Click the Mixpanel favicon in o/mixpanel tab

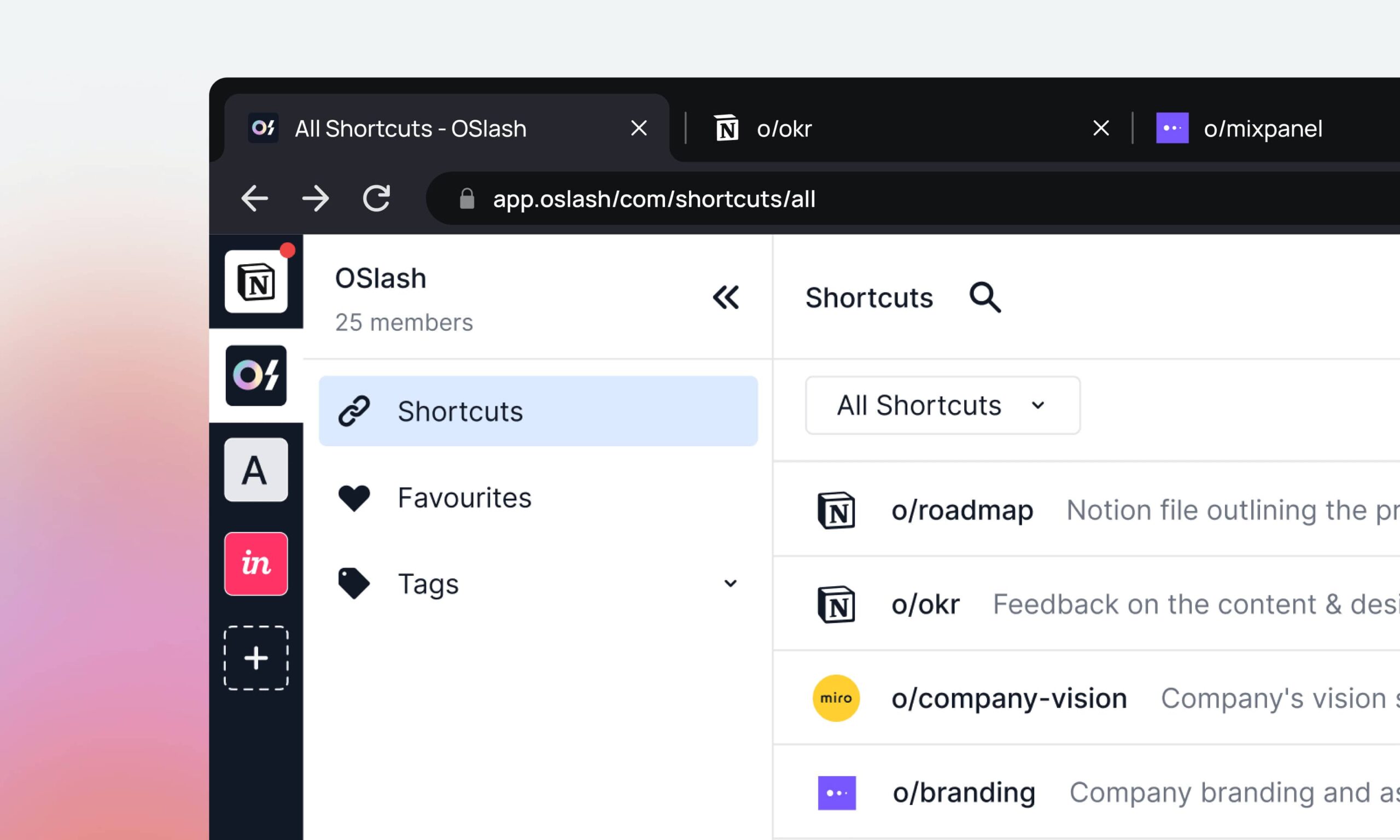point(1172,128)
